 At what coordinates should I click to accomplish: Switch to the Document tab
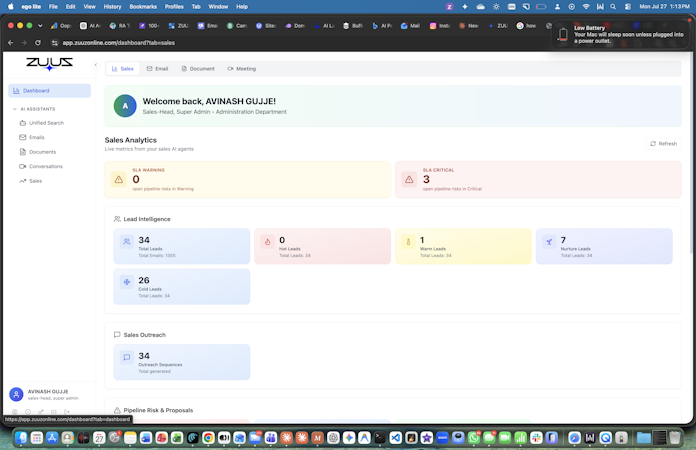(198, 69)
